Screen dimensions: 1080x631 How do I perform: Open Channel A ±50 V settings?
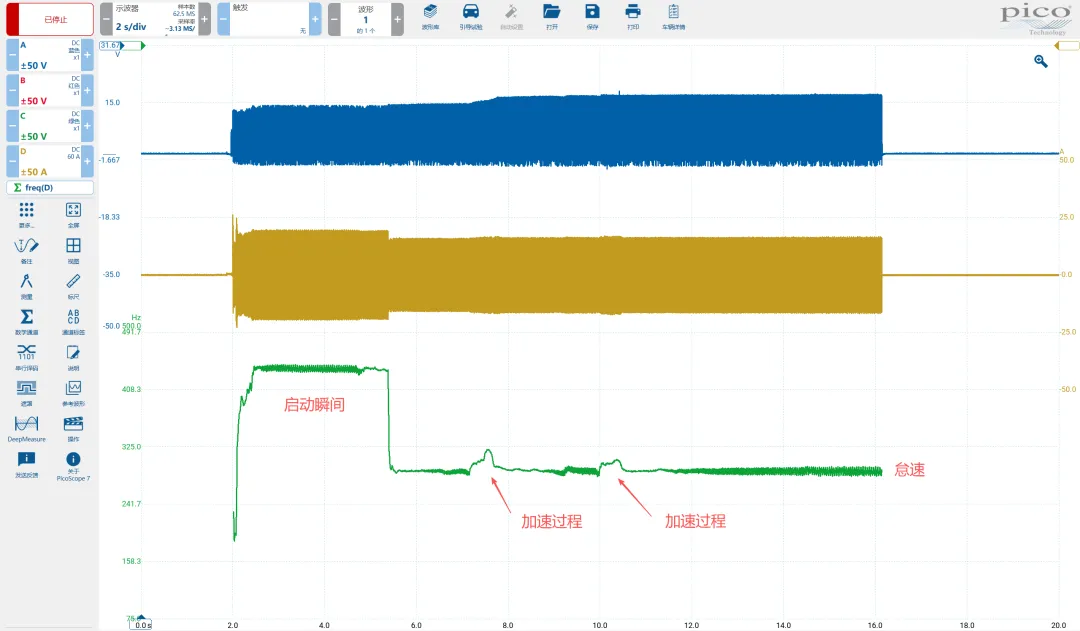[50, 56]
